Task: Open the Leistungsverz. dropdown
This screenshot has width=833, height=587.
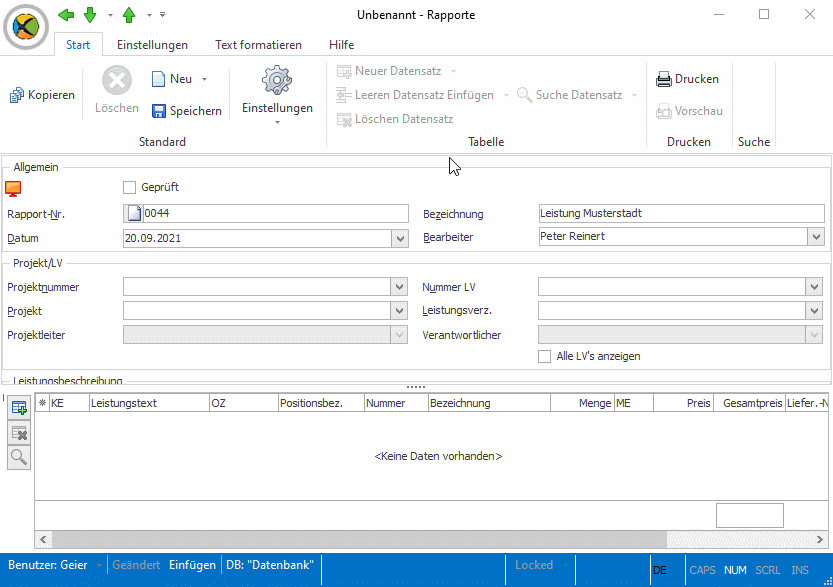Action: click(x=814, y=311)
